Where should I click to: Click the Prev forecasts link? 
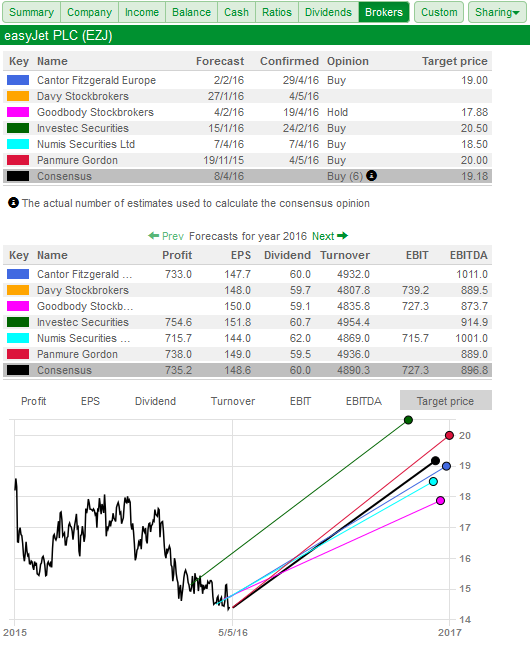pos(173,236)
